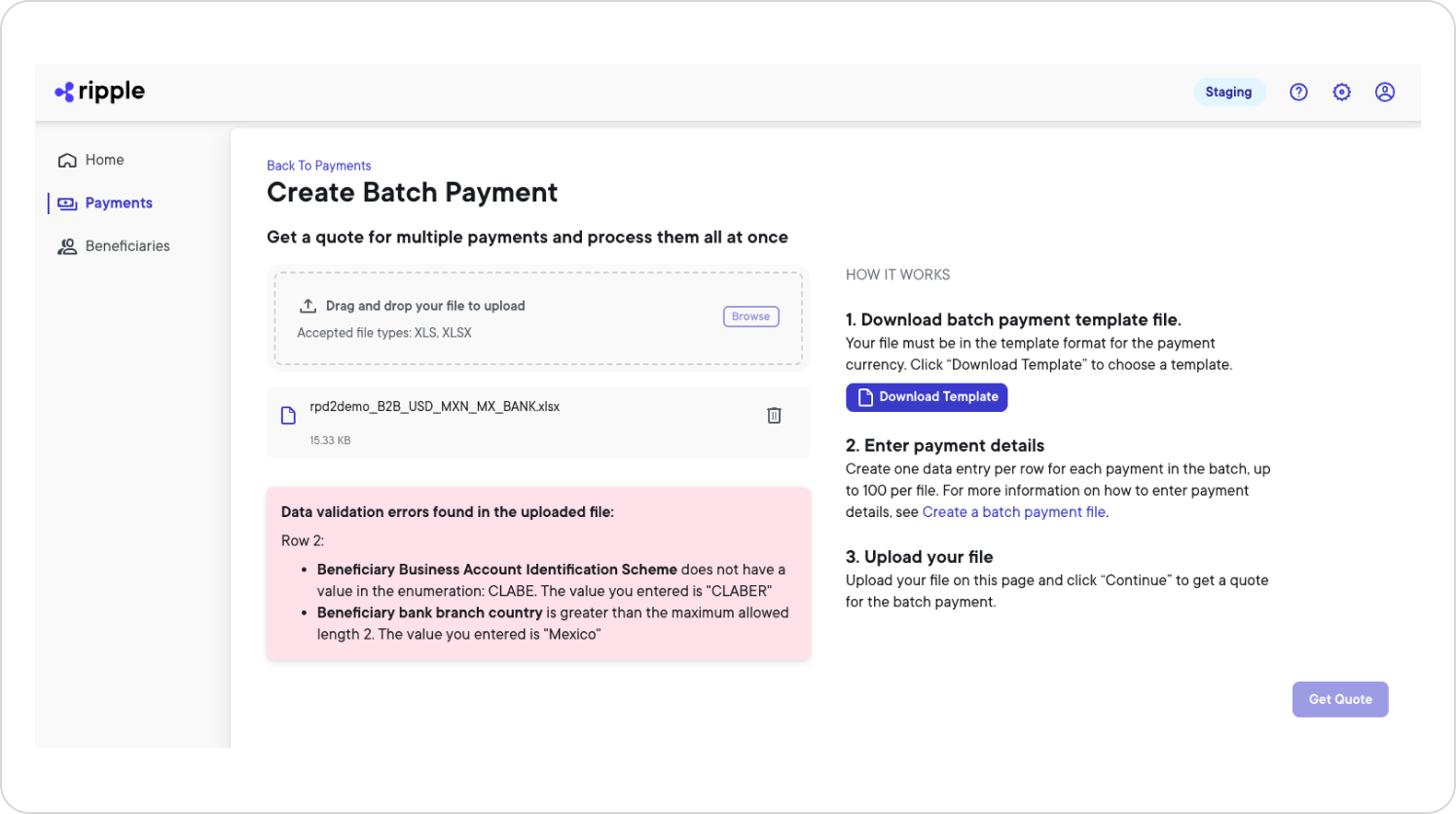Viewport: 1456px width, 814px height.
Task: Click the Browse button to pick a file
Action: coord(750,315)
